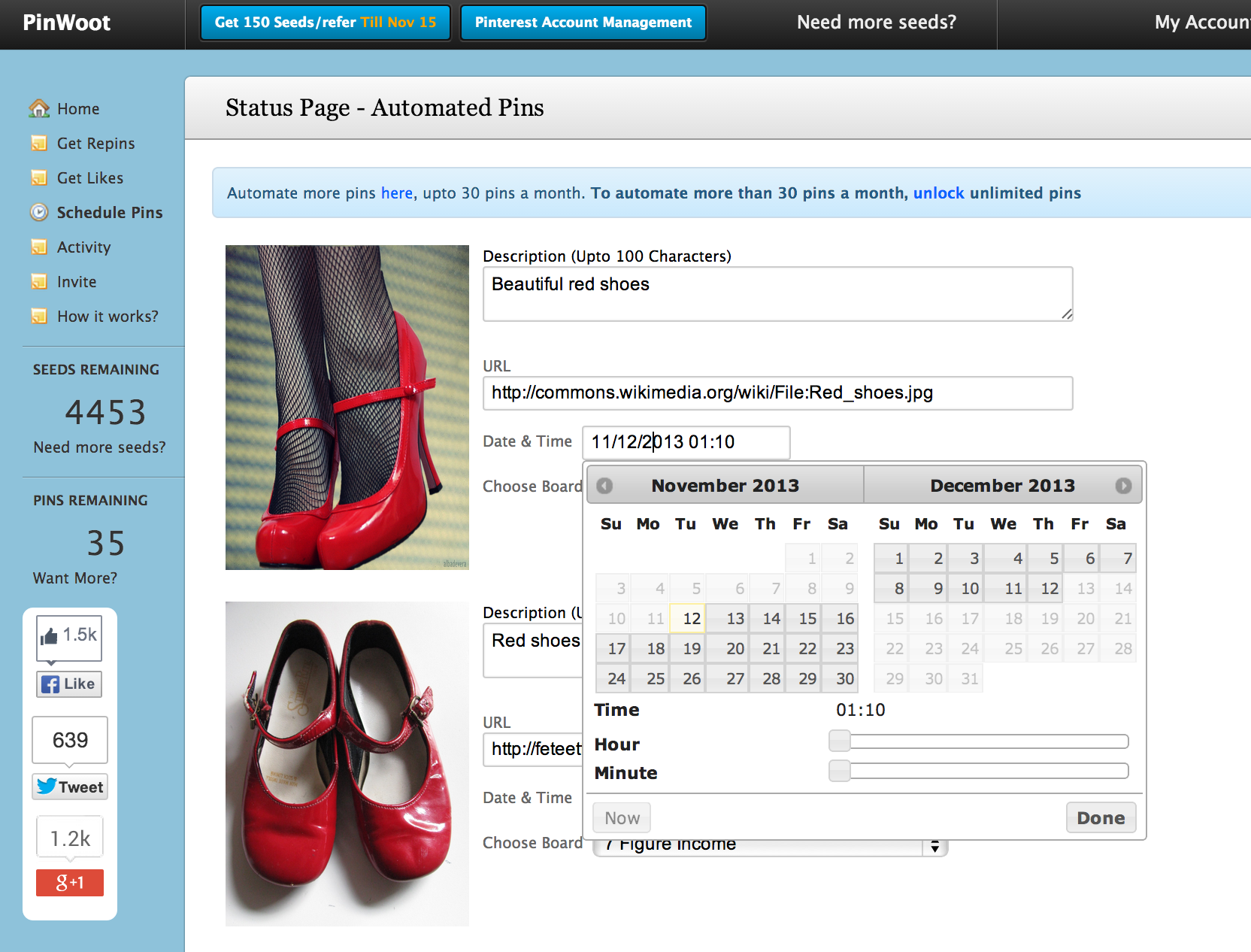This screenshot has height=952, width=1251.
Task: Open How it works? in the sidebar
Action: click(108, 317)
